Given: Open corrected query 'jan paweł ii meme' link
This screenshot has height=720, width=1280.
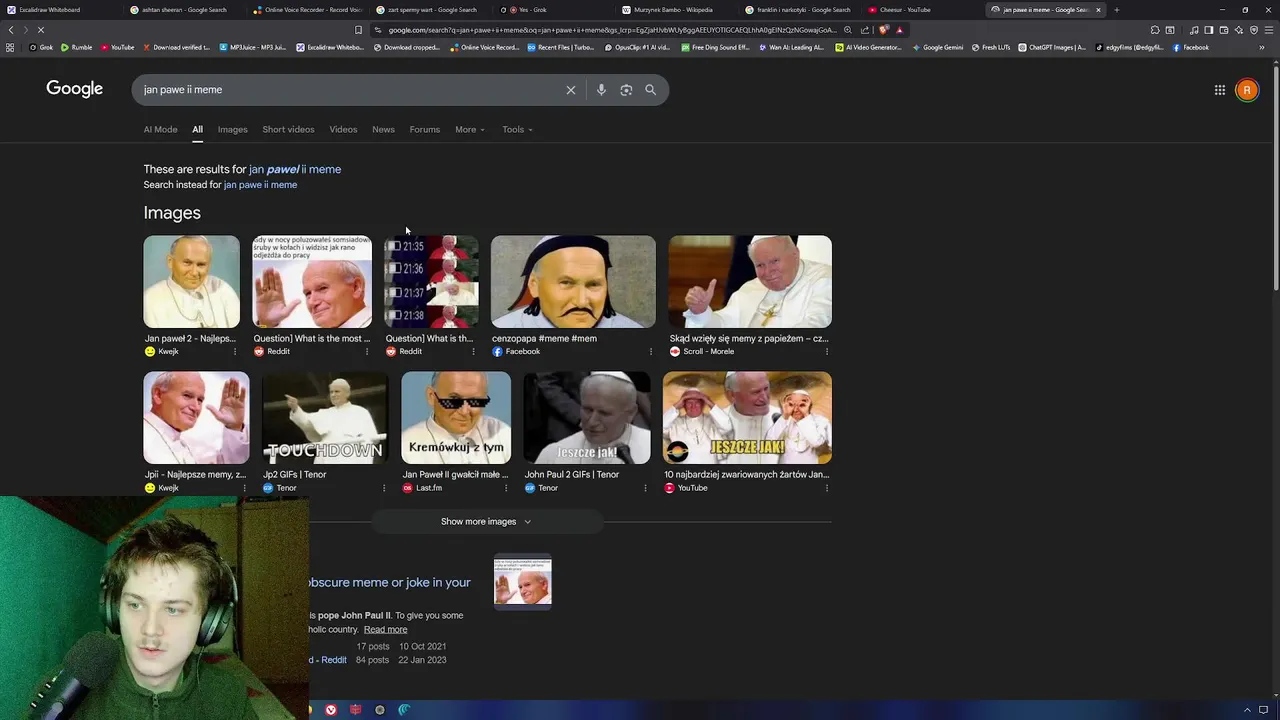Looking at the screenshot, I should (295, 169).
